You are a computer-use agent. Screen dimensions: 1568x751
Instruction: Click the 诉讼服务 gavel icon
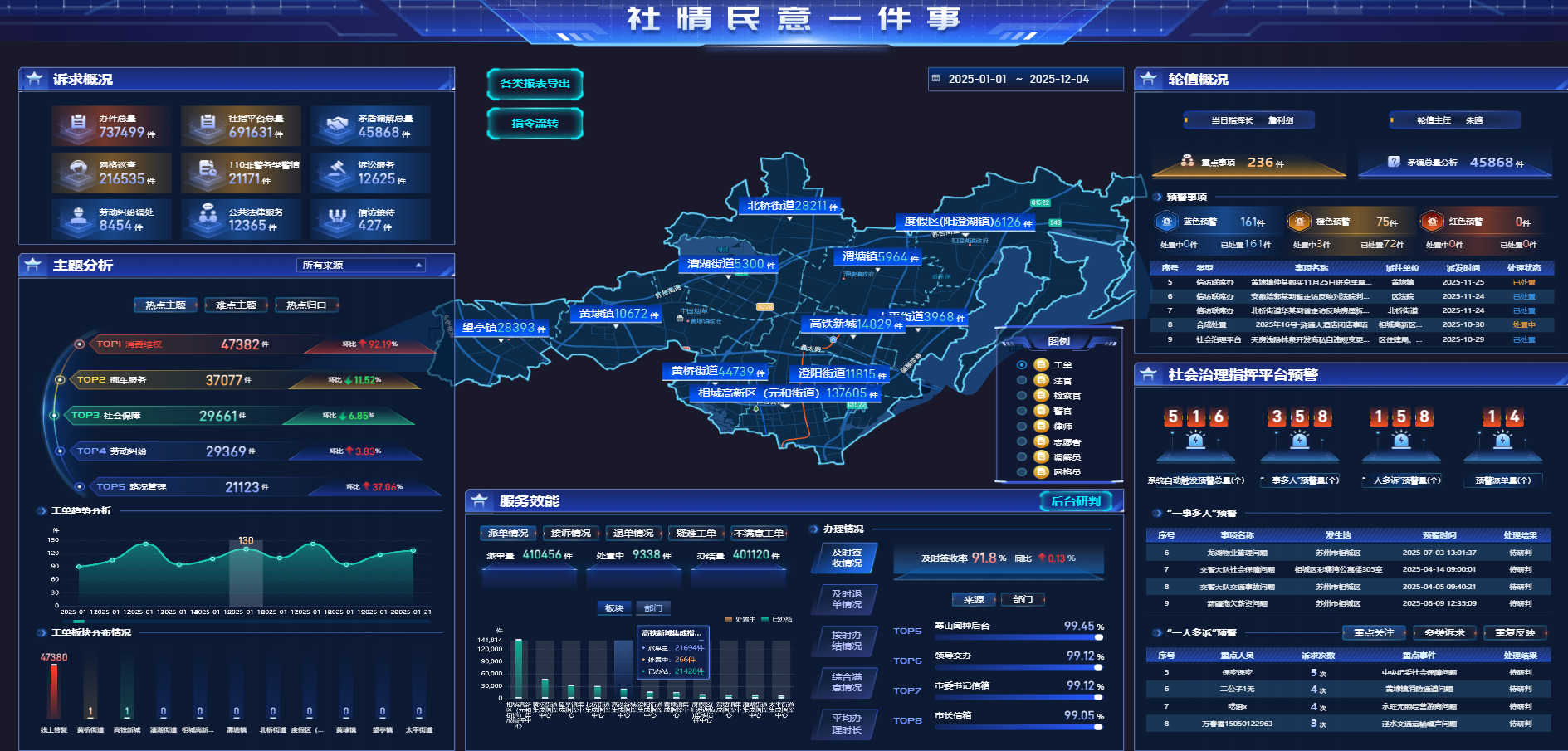(x=336, y=172)
